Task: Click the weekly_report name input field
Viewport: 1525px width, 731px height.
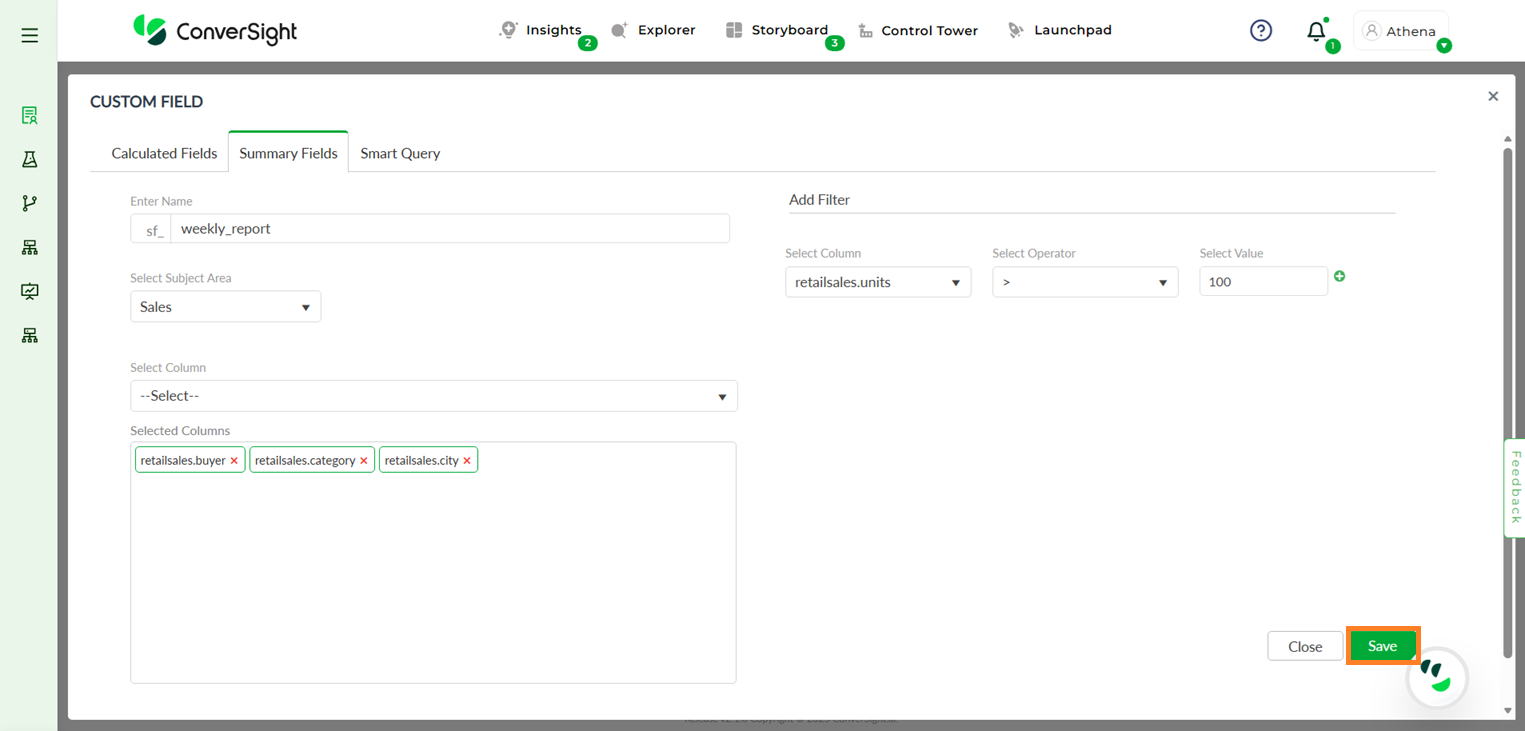Action: click(450, 229)
